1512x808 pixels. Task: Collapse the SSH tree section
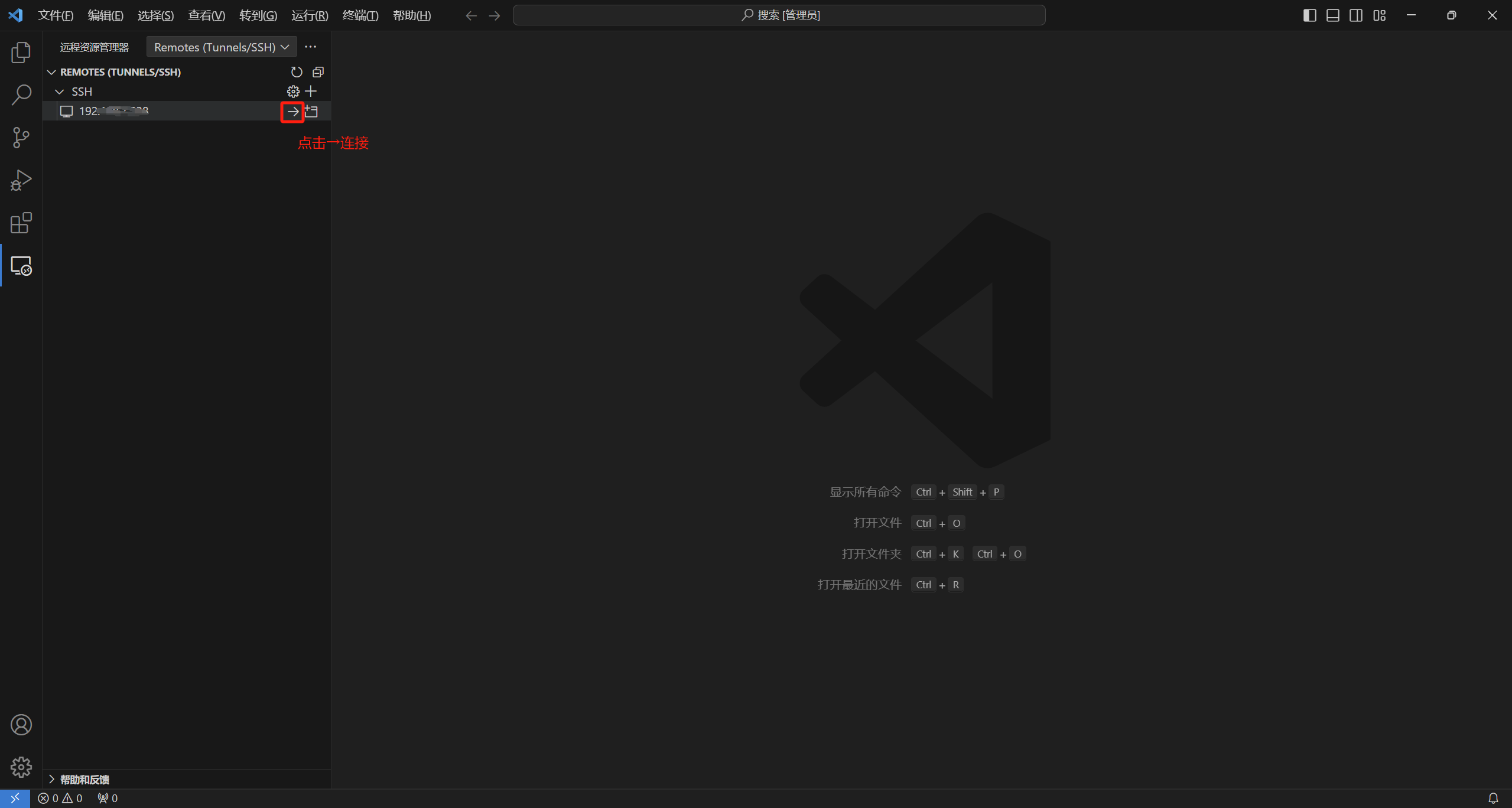[60, 92]
